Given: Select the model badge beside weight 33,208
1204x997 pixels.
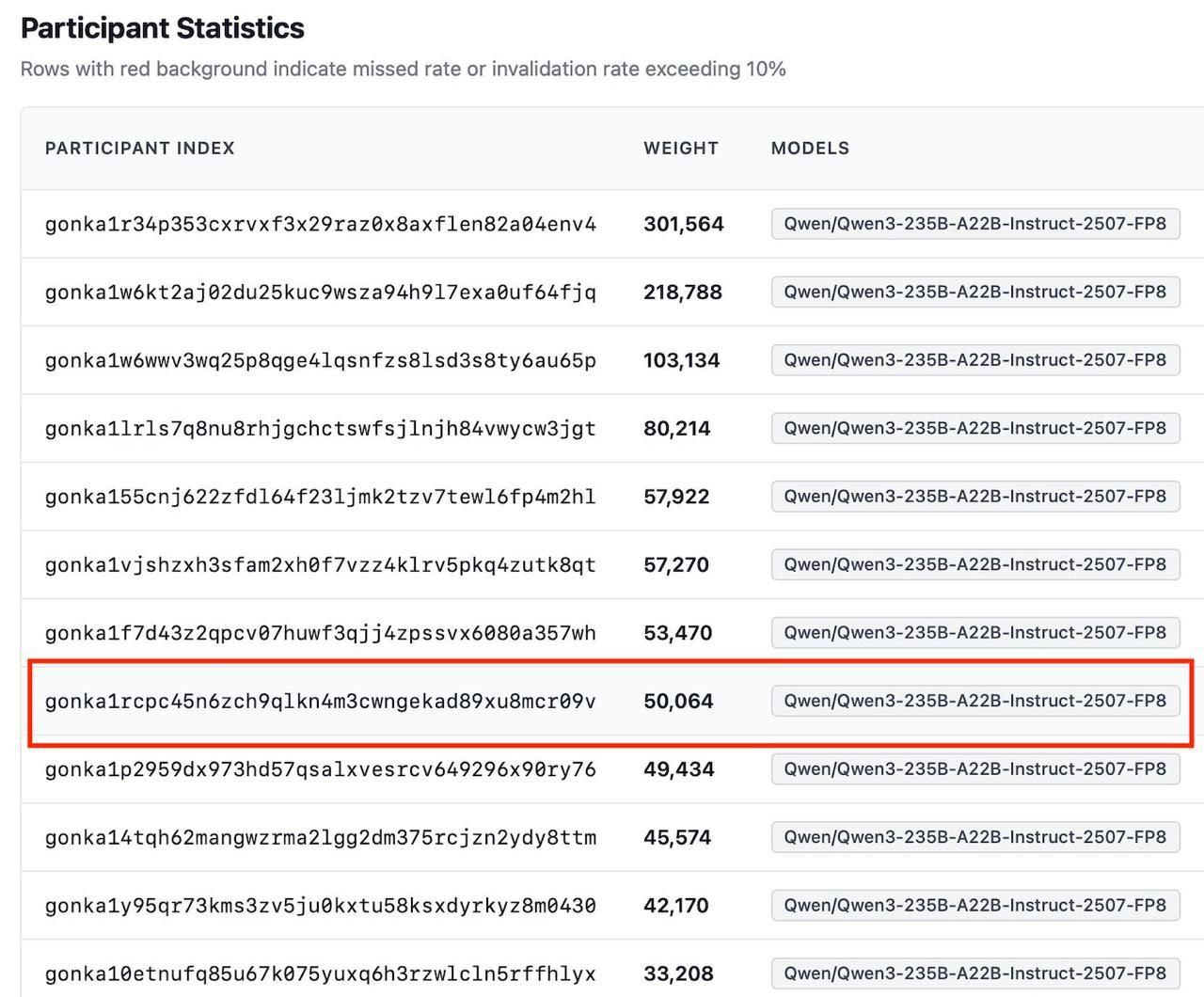Looking at the screenshot, I should pyautogui.click(x=975, y=973).
